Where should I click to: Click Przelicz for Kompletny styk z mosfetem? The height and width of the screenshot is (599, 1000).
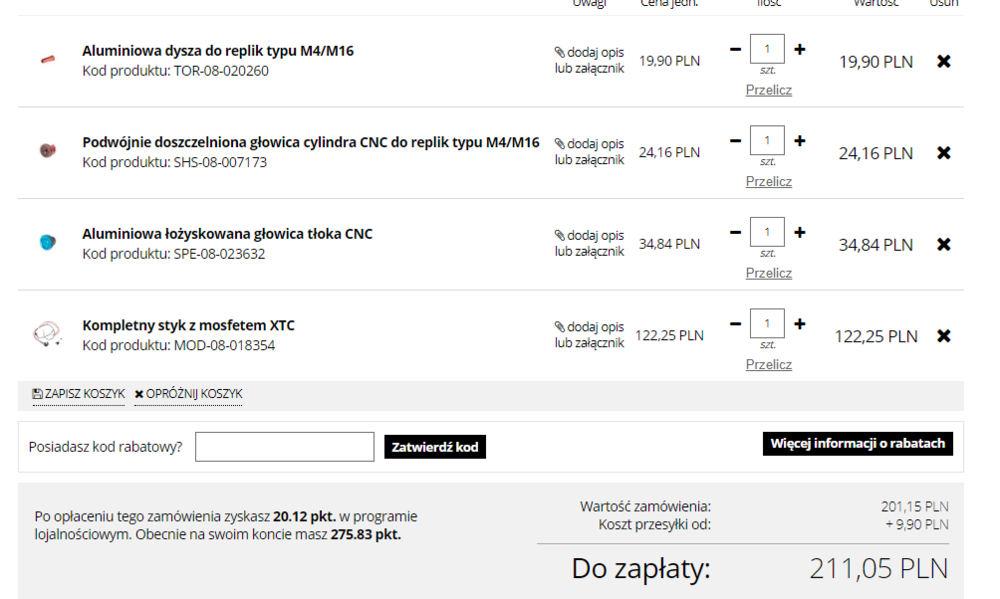(x=768, y=364)
